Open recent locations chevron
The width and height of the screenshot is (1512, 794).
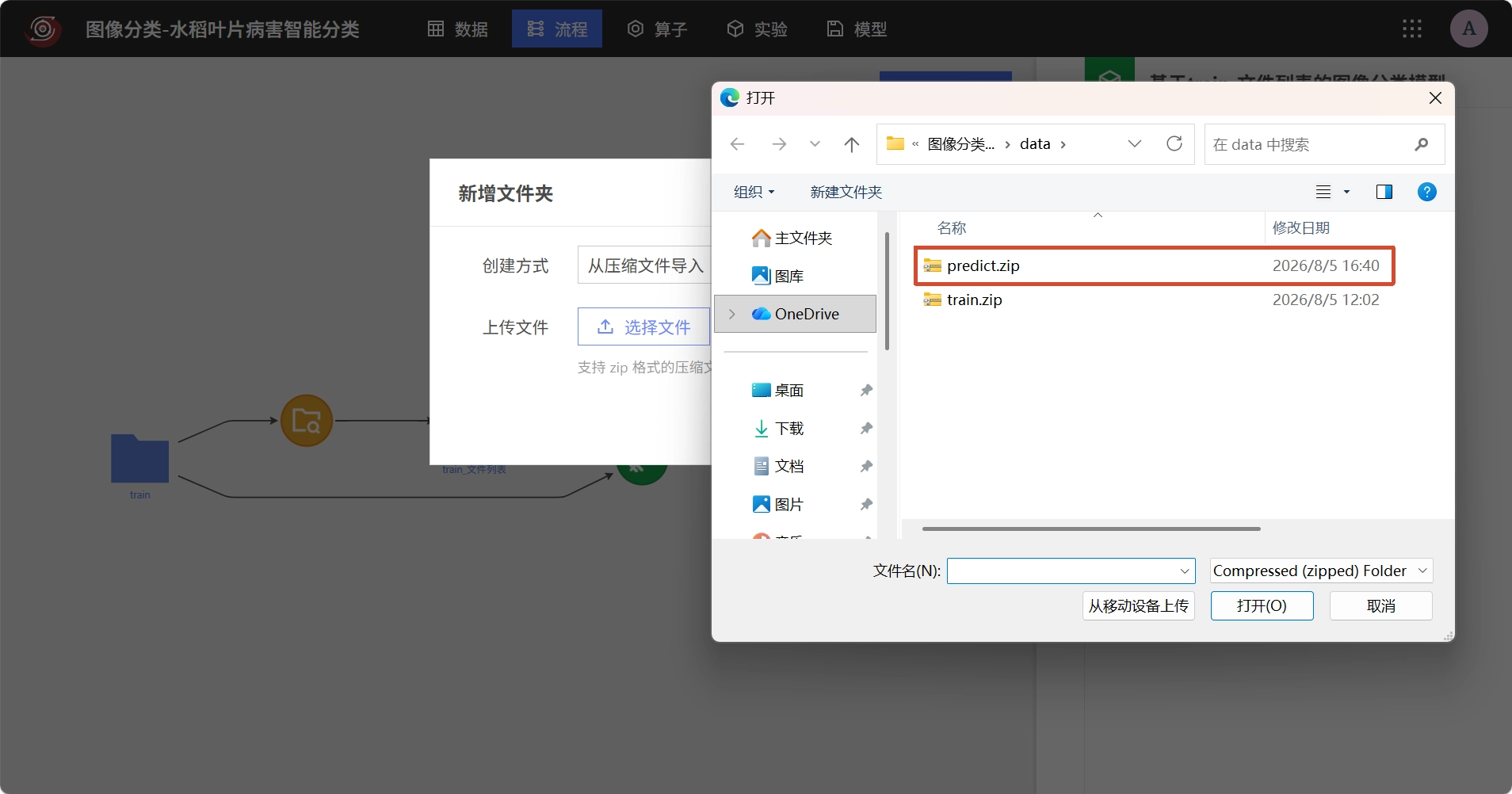pyautogui.click(x=815, y=144)
